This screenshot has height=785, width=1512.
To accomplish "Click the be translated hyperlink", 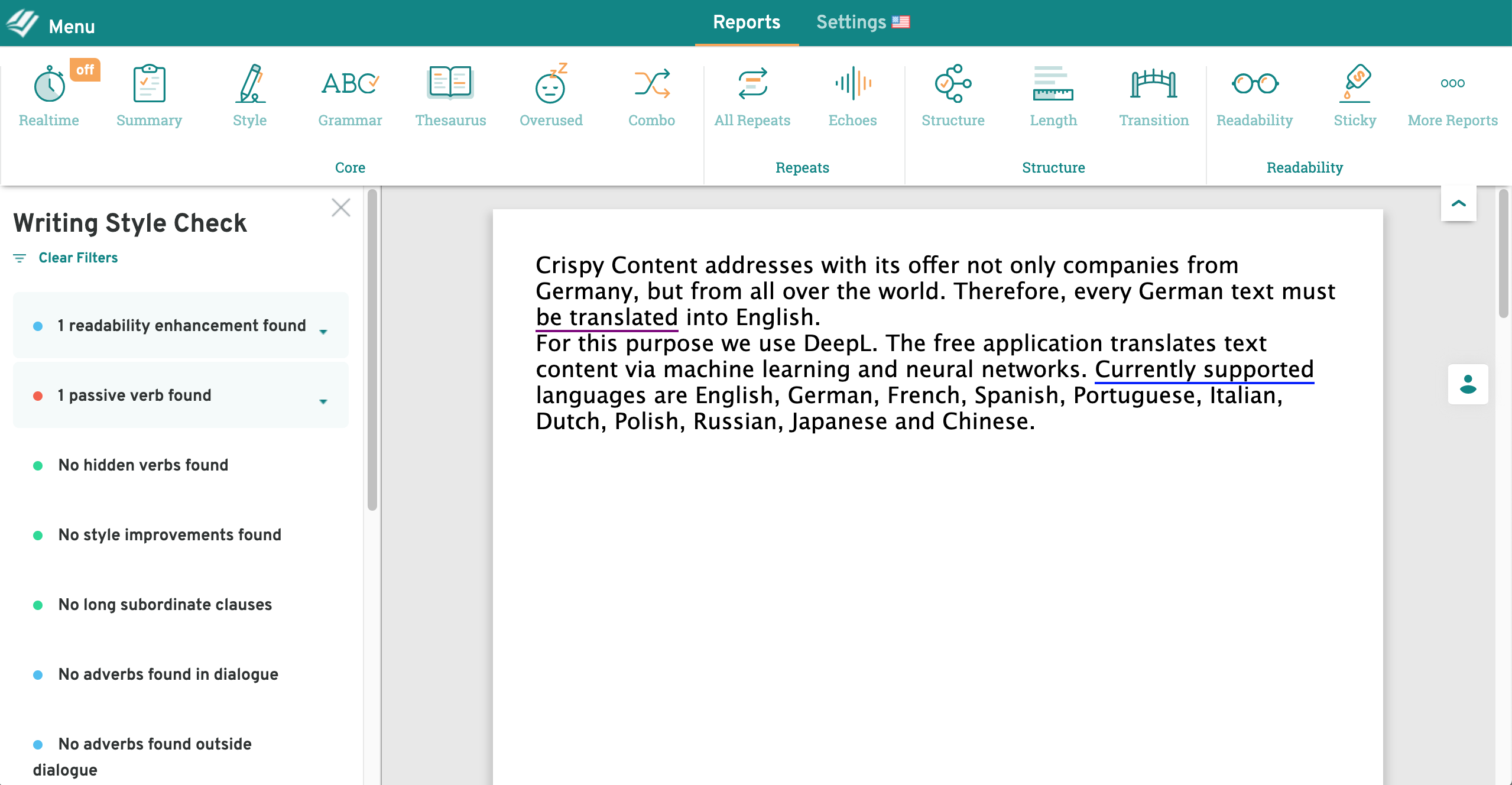I will pos(605,317).
